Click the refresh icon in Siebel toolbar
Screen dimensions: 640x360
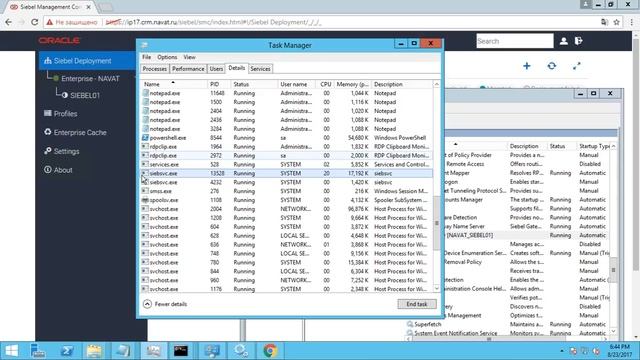(x=551, y=66)
